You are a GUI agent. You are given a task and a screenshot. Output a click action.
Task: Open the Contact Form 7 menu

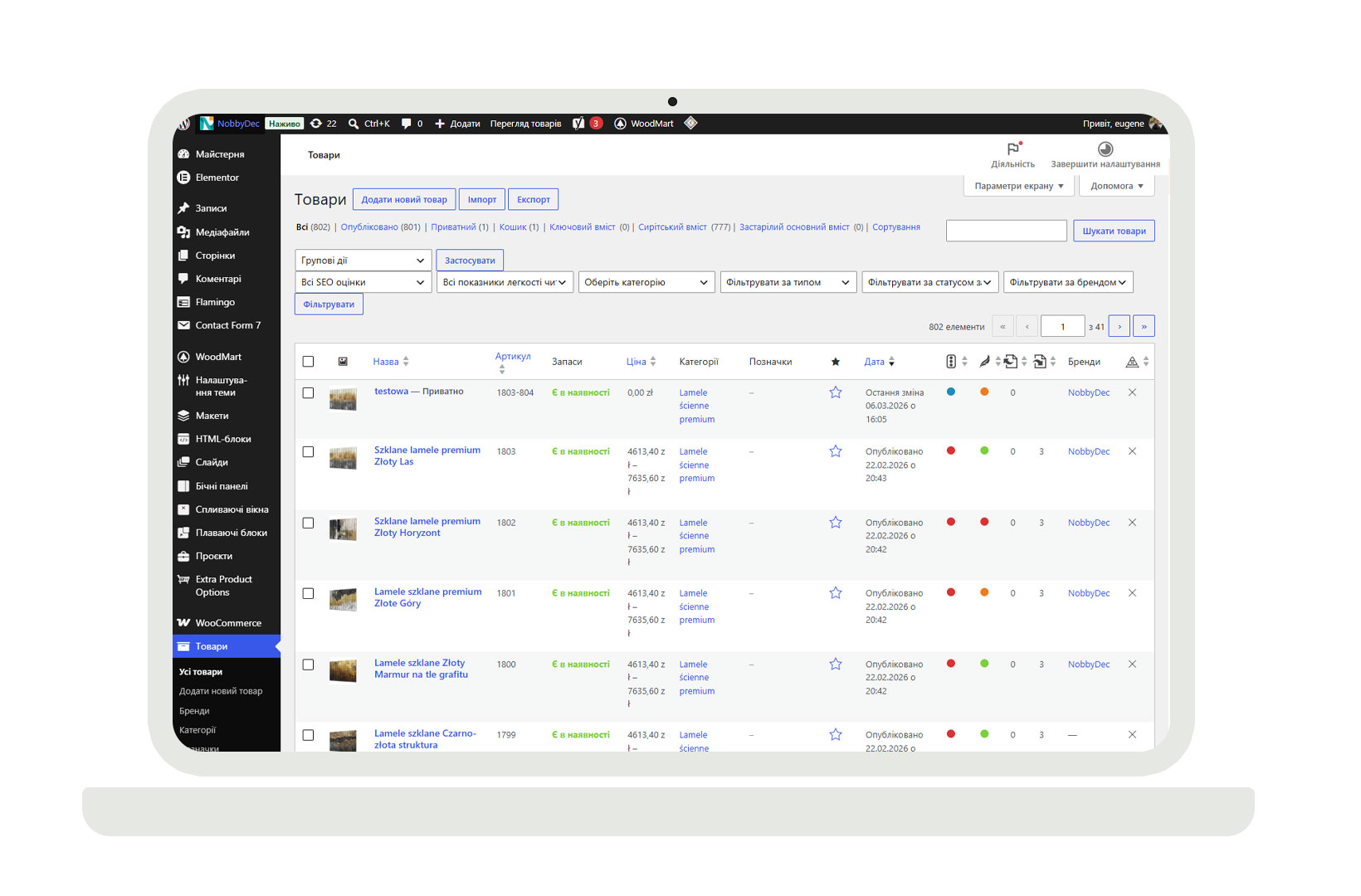pos(227,325)
